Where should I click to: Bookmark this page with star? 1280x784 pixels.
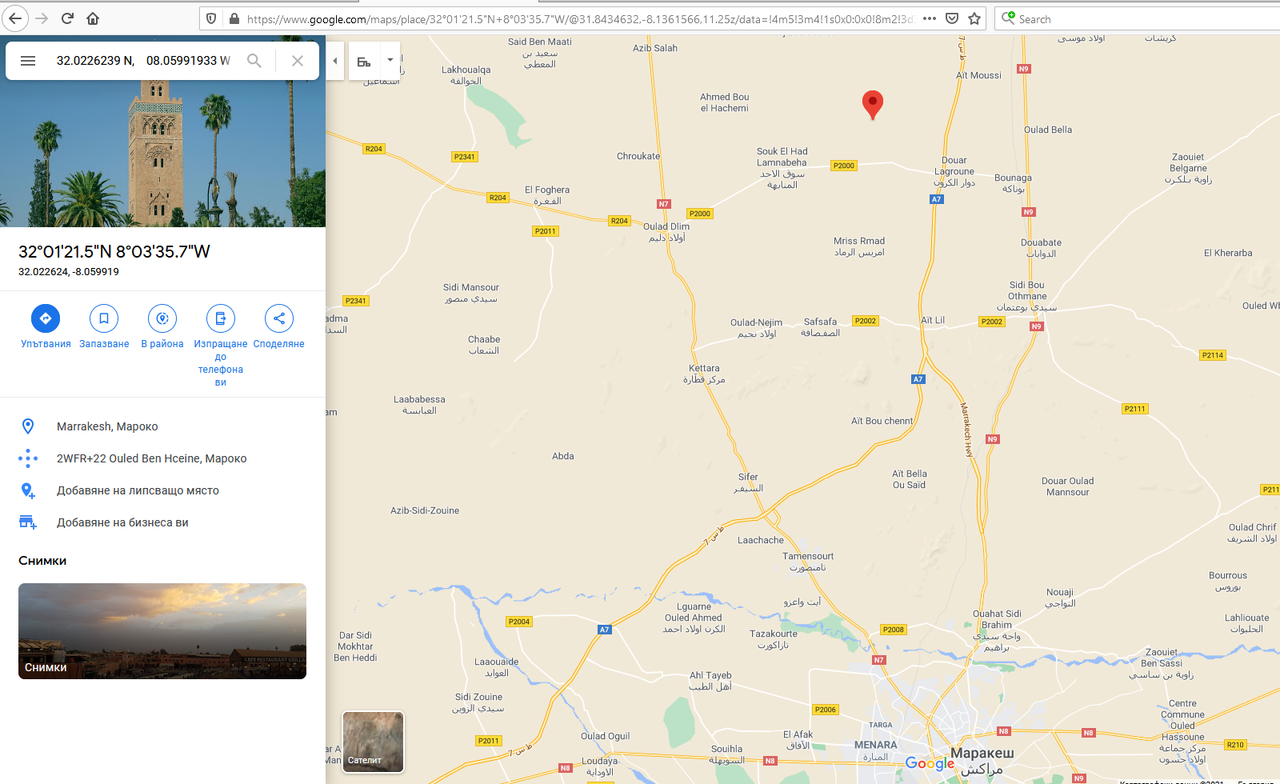(x=974, y=18)
